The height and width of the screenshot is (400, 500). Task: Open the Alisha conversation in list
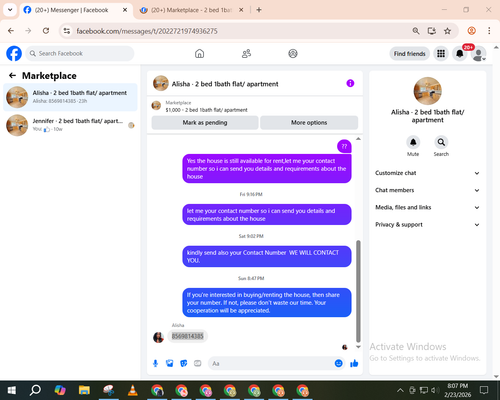70,97
